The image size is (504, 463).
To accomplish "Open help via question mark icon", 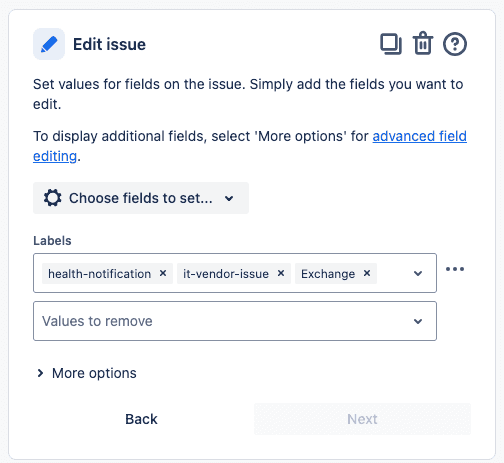I will pyautogui.click(x=455, y=44).
